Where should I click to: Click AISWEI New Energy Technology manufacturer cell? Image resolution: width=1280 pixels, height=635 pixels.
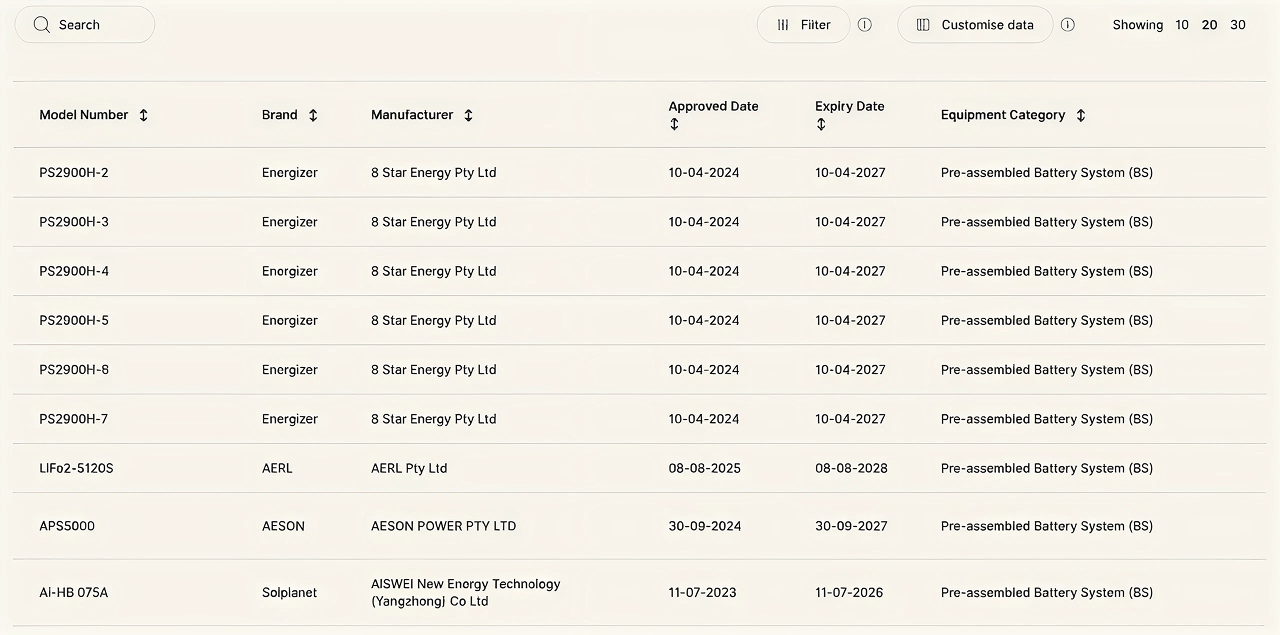(x=466, y=593)
